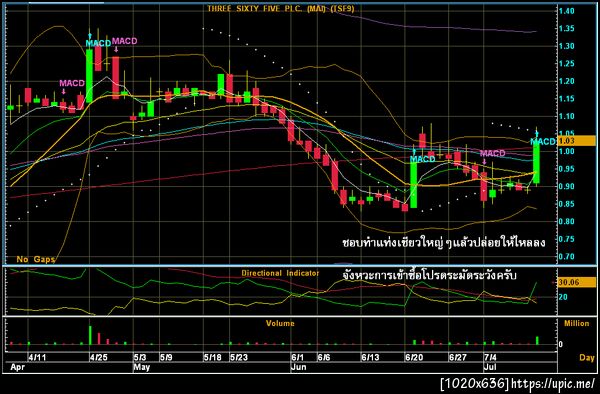600x394 pixels.
Task: Click the Thai note starting with ชอบทำแท่งเขียวใหญ่
Action: tap(444, 243)
